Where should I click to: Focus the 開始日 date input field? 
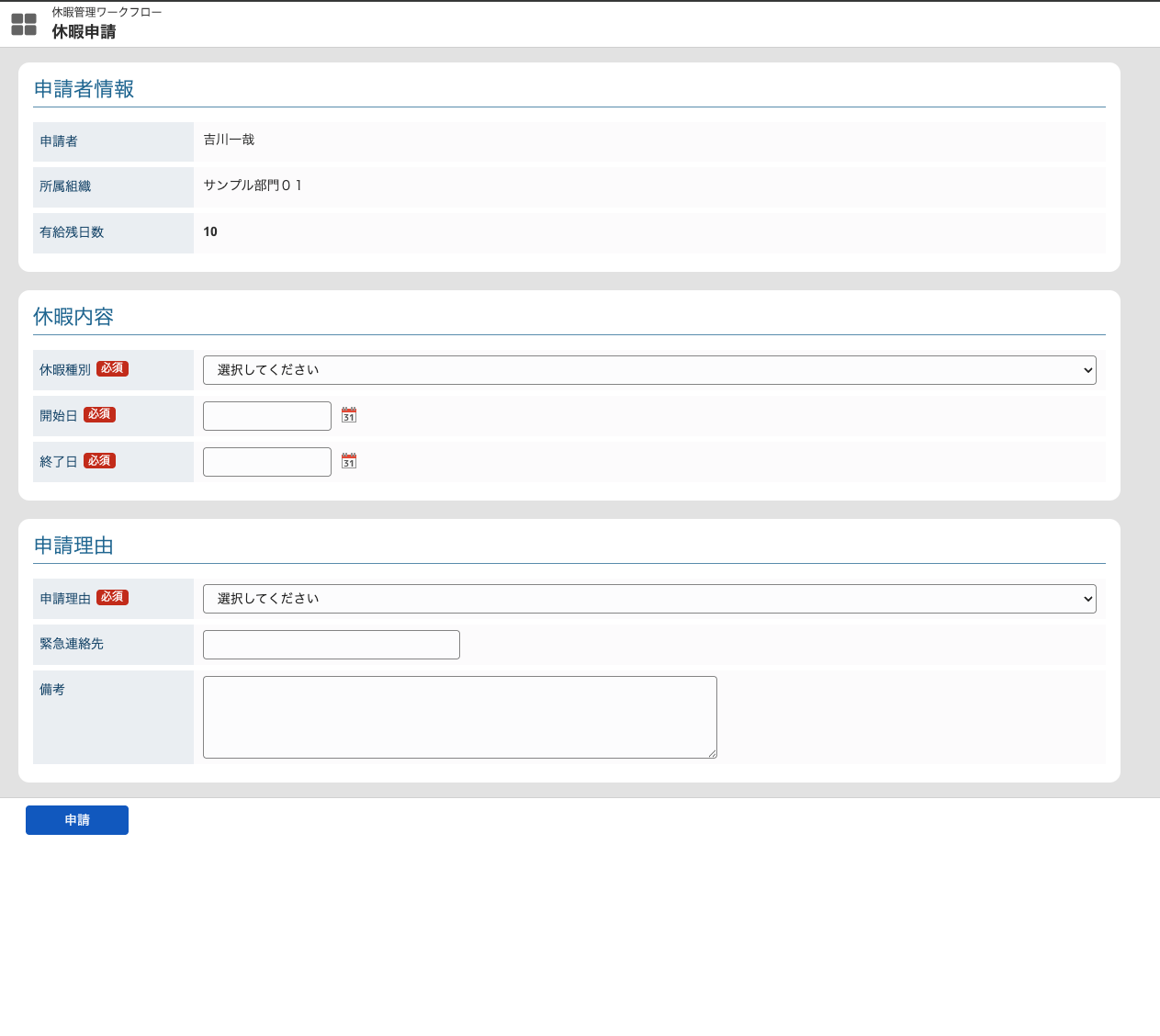267,416
